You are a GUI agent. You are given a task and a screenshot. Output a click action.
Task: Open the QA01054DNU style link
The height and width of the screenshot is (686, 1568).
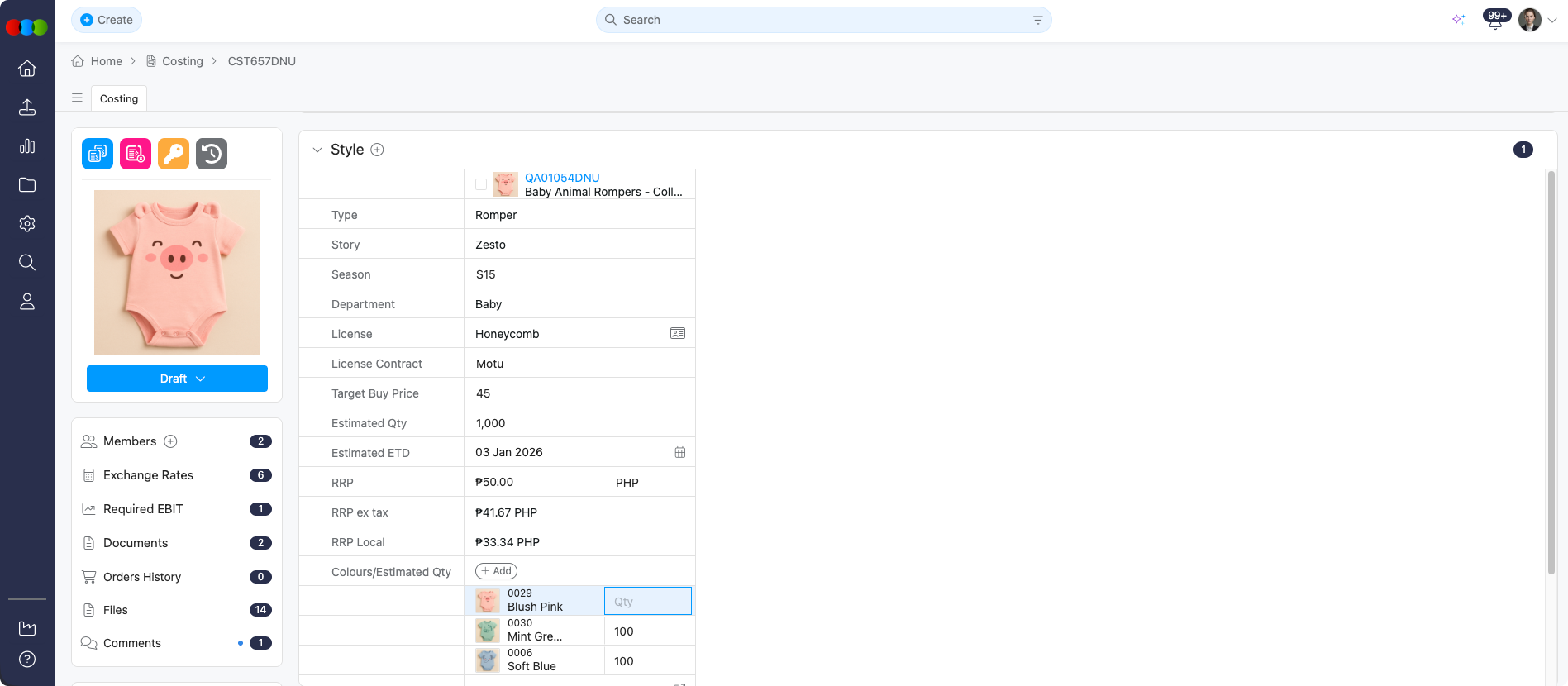562,178
